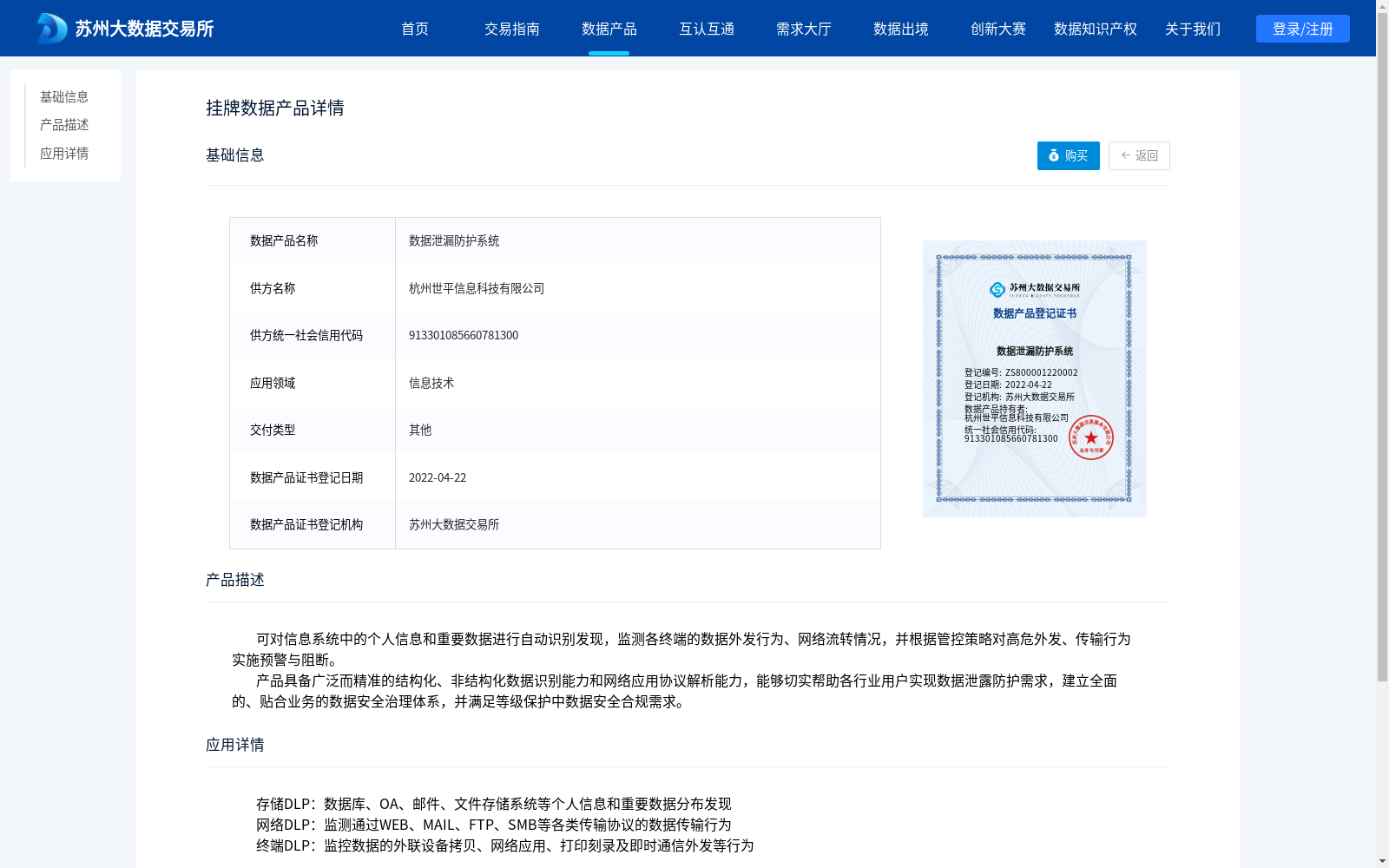Click the 网络DLP description line
The width and height of the screenshot is (1389, 868).
pyautogui.click(x=494, y=825)
